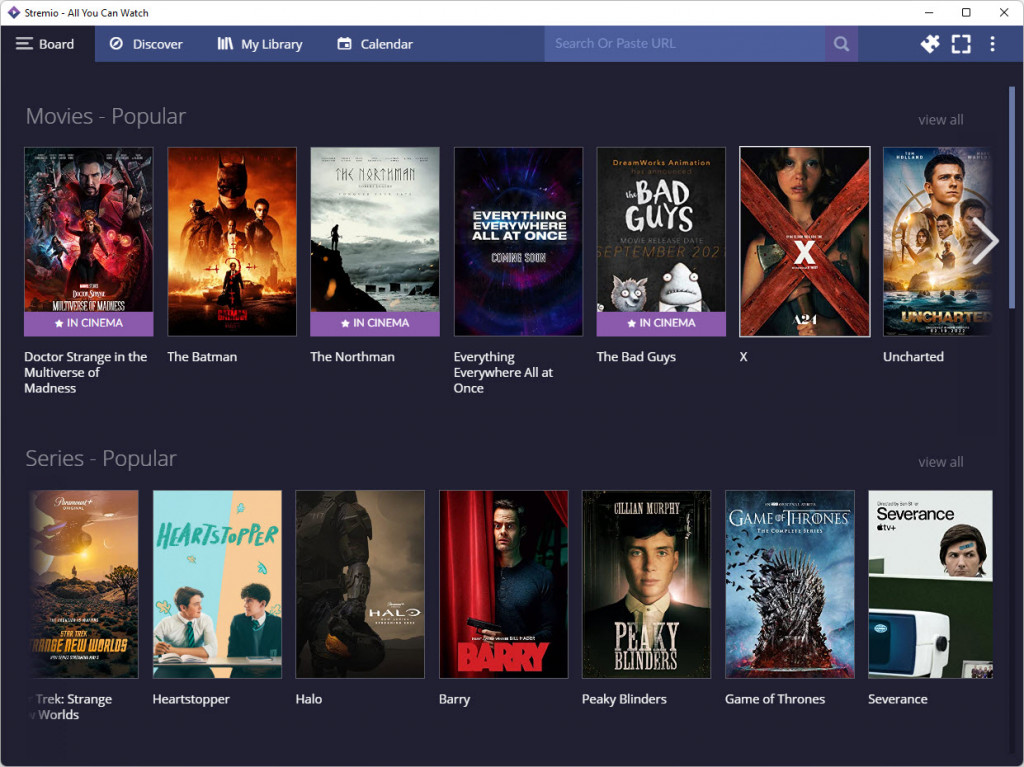Viewport: 1024px width, 767px height.
Task: Advance the movies row with right arrow
Action: click(x=985, y=241)
